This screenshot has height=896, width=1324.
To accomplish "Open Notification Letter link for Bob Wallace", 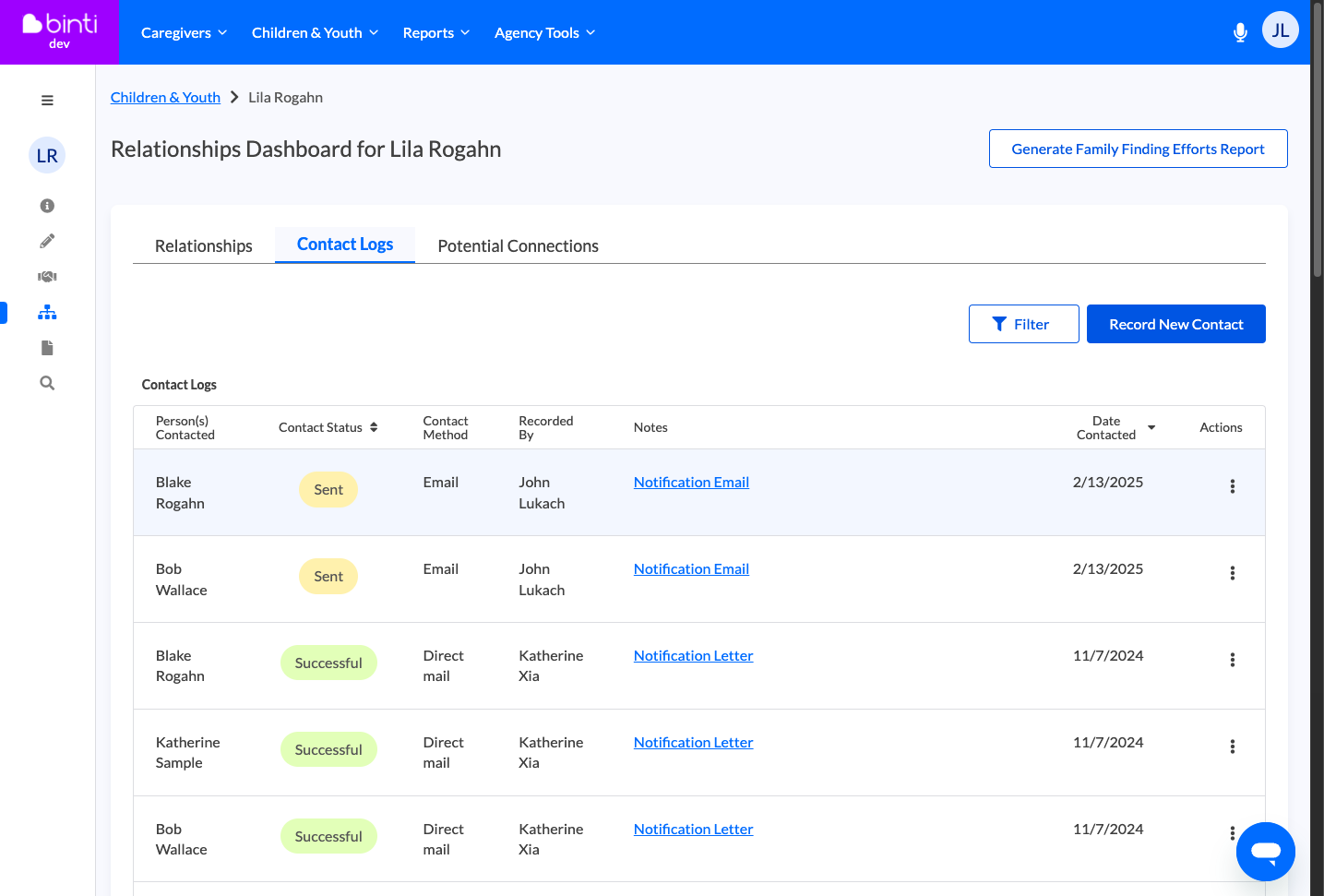I will point(693,830).
